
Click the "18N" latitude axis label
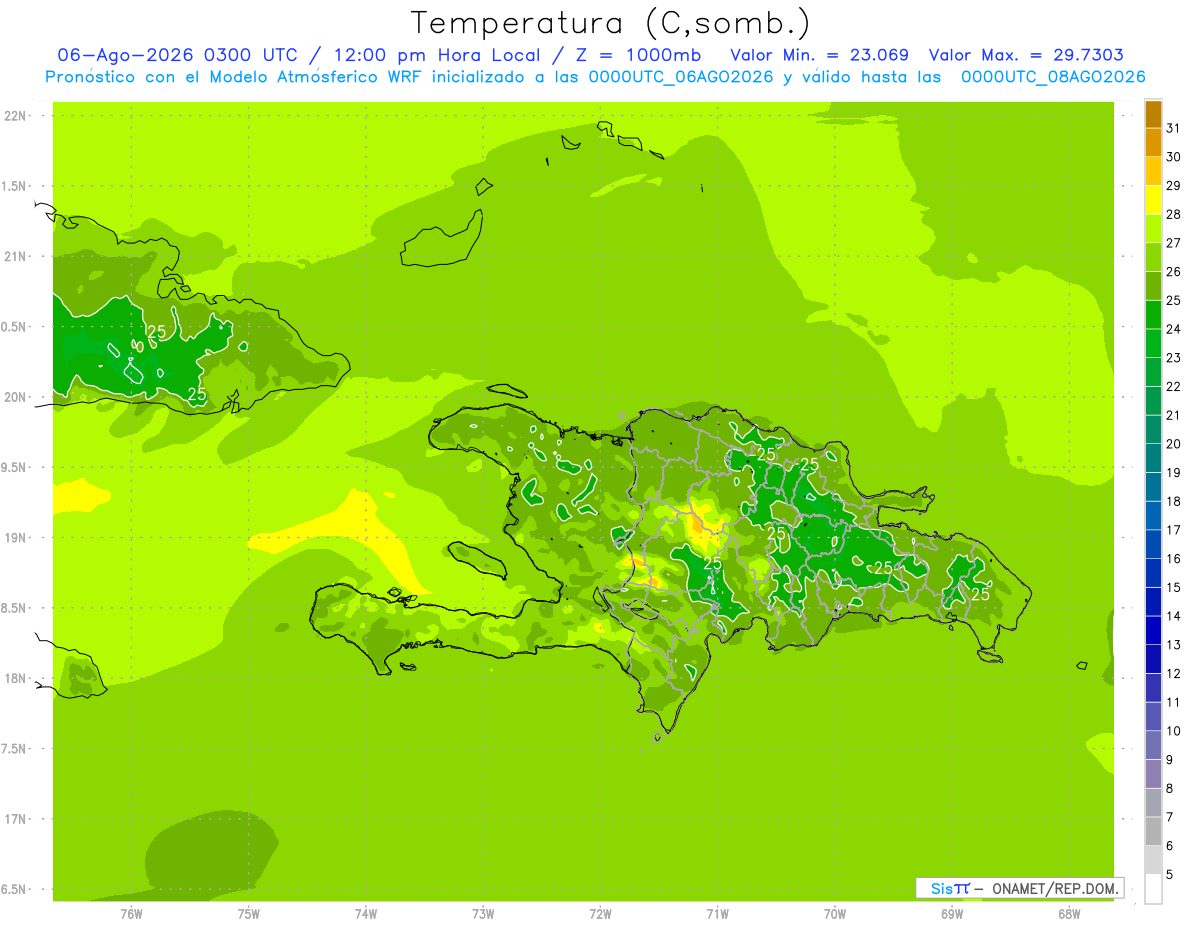point(16,678)
